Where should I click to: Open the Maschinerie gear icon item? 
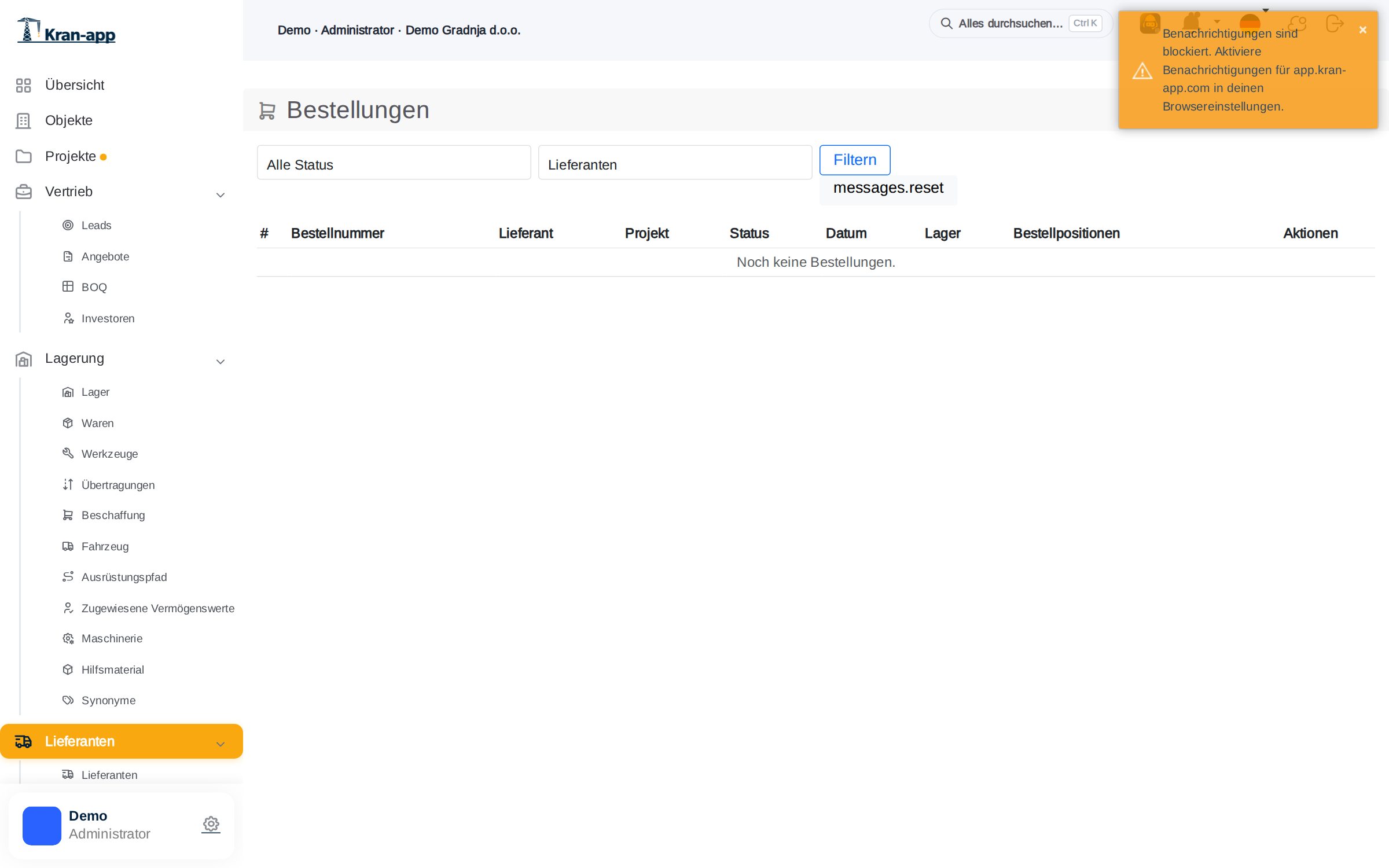click(68, 638)
